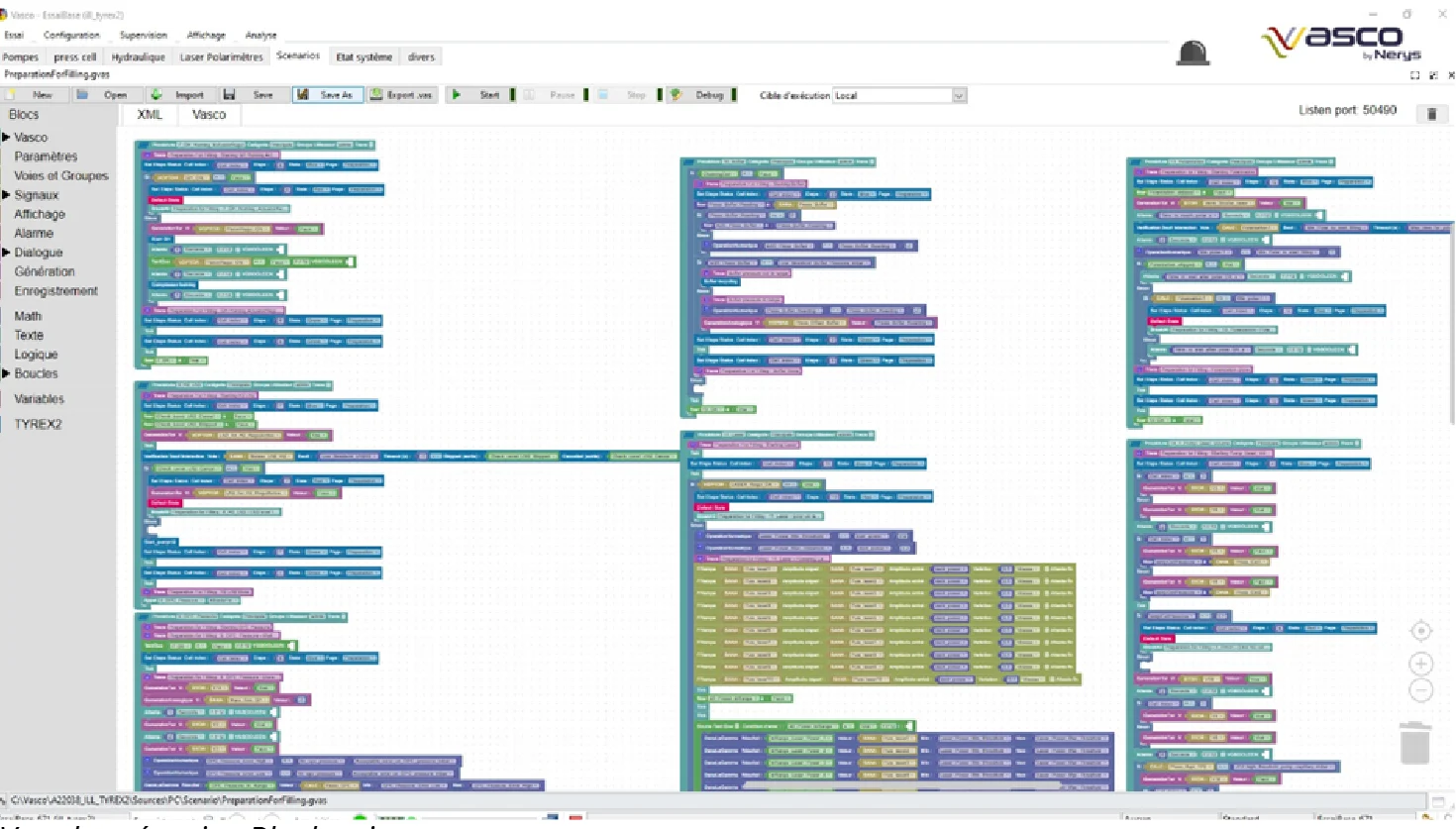Click the Import toolbar button
This screenshot has width=1456, height=829.
(179, 95)
